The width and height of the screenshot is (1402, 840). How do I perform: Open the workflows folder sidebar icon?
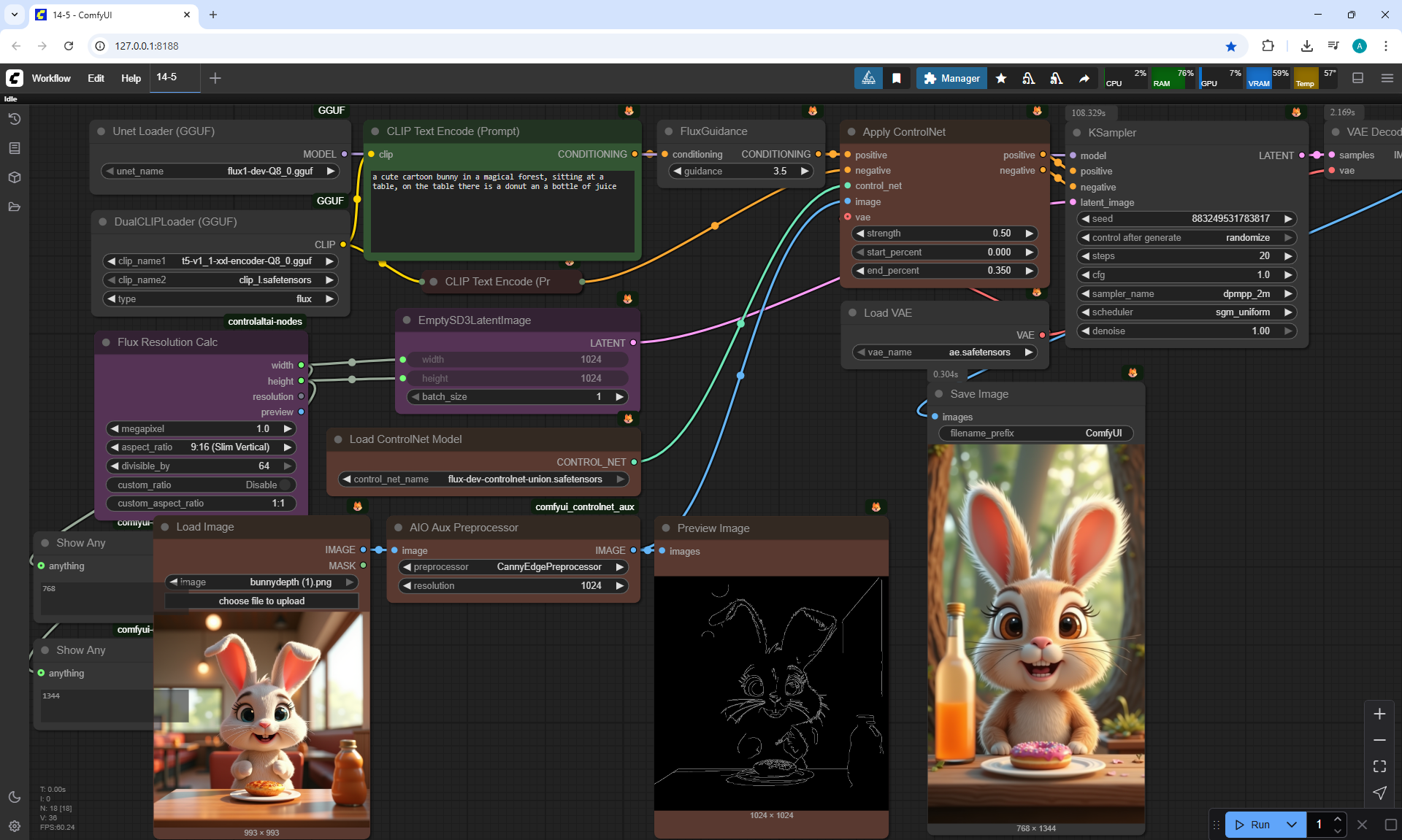click(15, 207)
